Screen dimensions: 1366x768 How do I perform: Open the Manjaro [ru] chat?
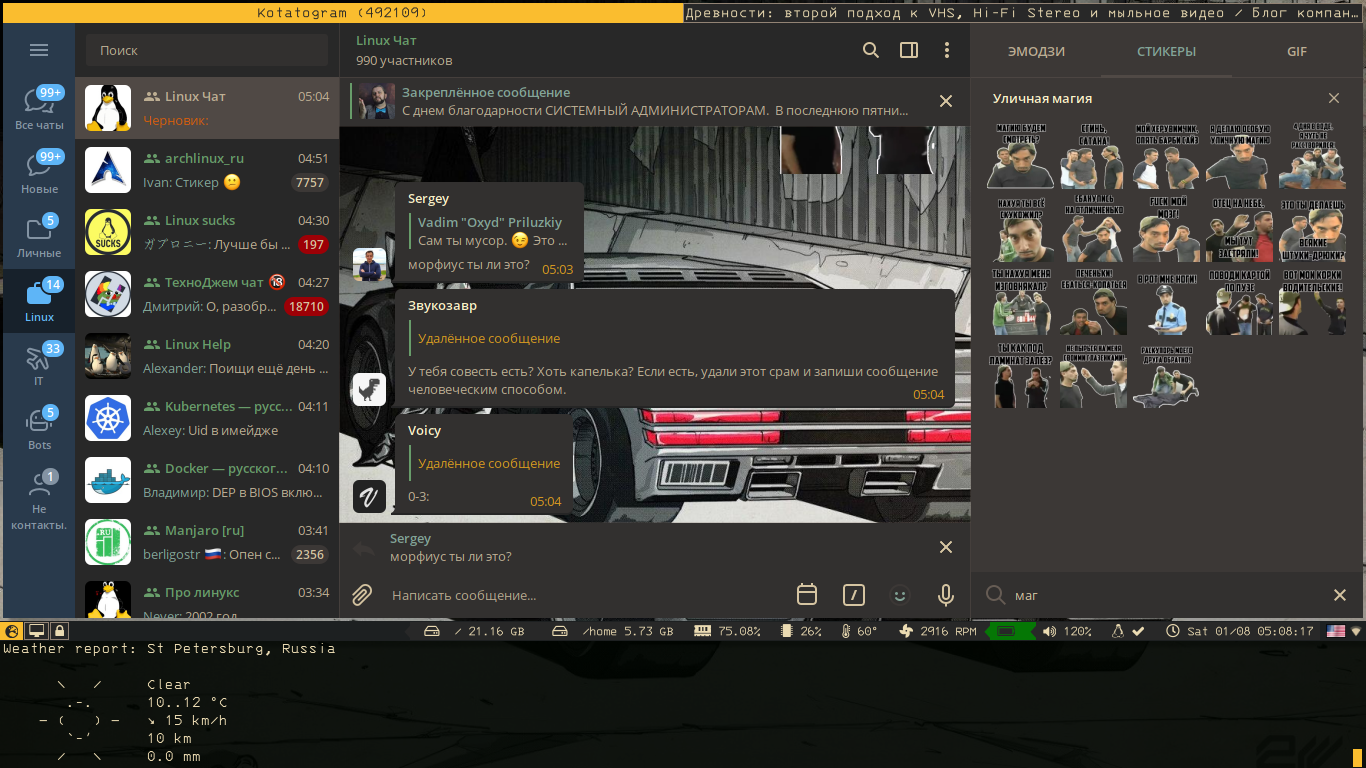click(207, 542)
